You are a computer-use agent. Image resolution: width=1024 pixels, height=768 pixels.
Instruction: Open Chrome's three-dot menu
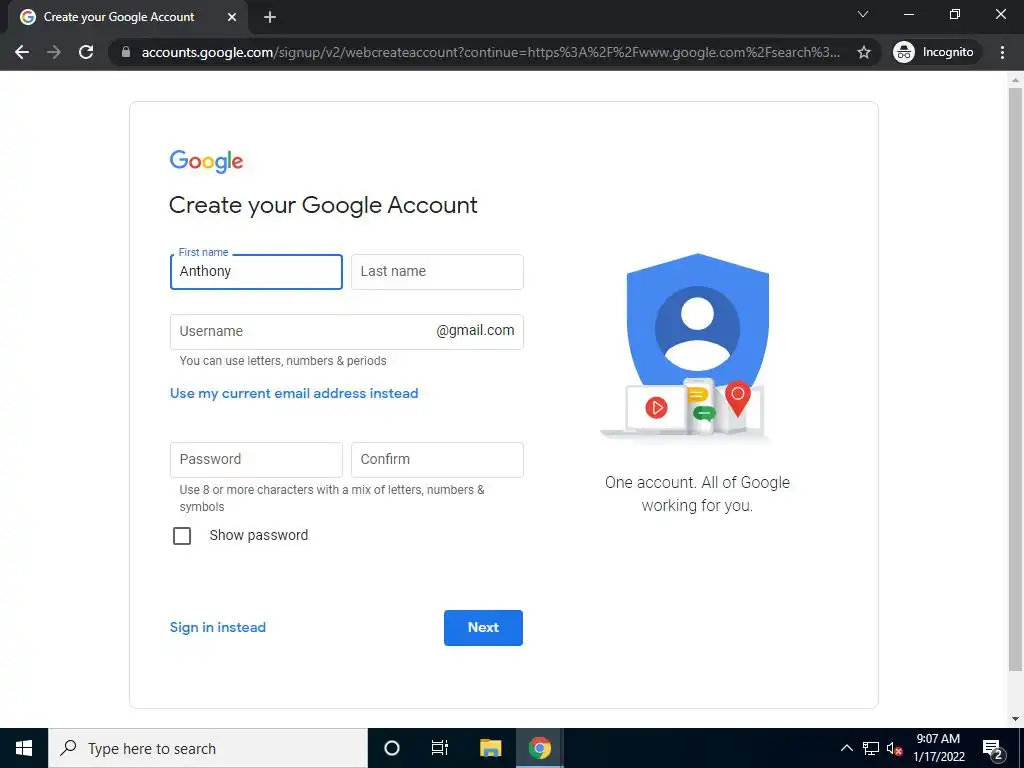tap(1002, 52)
